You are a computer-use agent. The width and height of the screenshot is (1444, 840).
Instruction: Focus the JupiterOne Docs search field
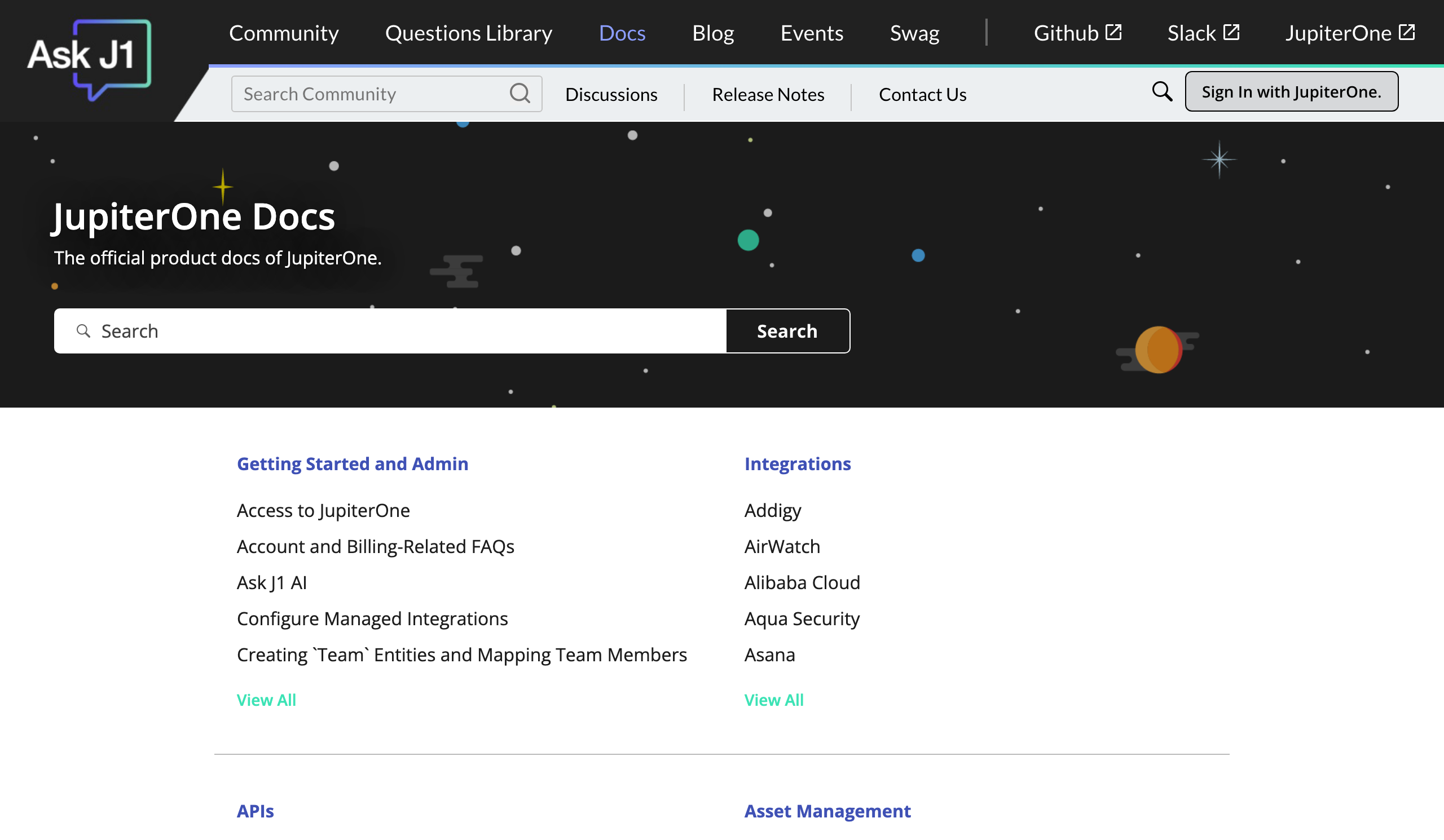(390, 331)
